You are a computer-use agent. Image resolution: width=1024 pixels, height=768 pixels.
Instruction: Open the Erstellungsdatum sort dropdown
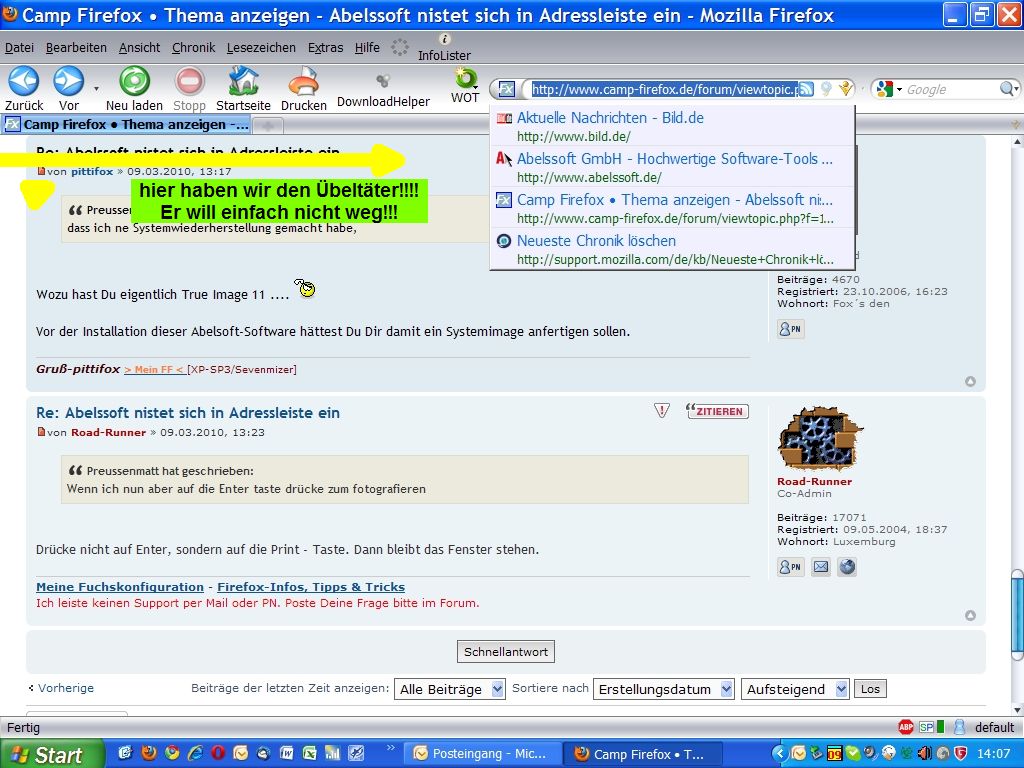click(664, 689)
